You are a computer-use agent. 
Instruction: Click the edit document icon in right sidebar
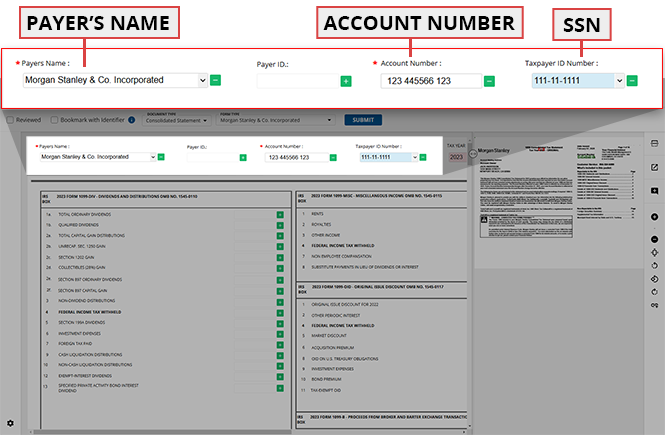coord(654,167)
